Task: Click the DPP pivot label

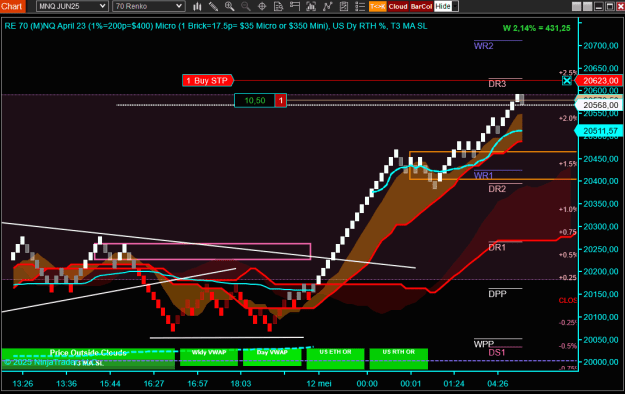Action: coord(497,294)
